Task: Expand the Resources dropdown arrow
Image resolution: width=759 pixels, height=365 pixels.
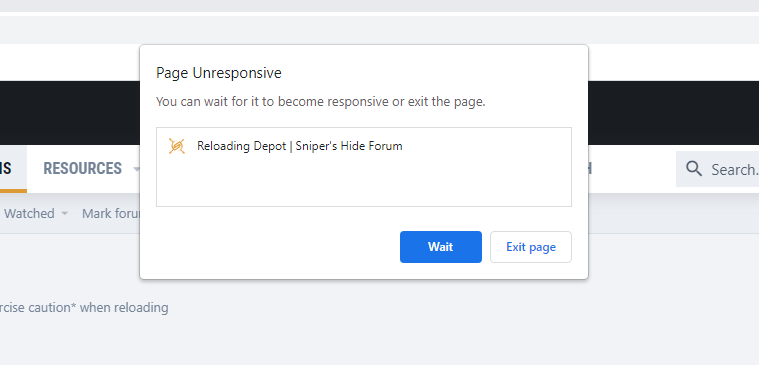Action: pyautogui.click(x=137, y=169)
